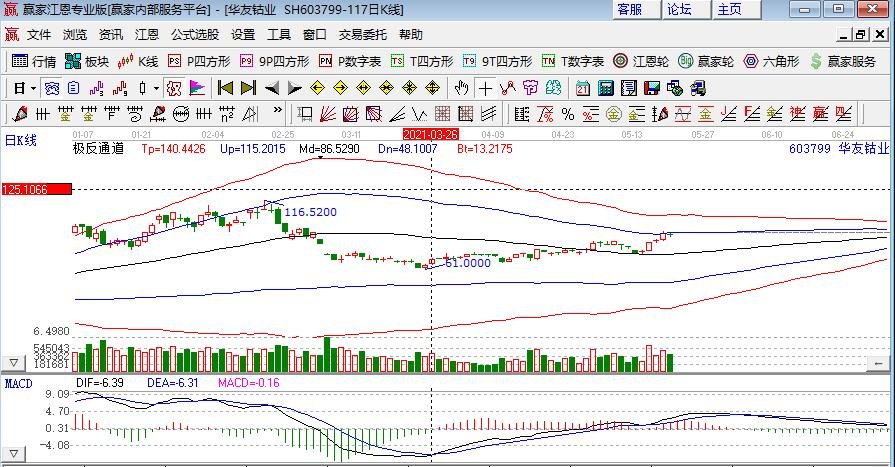Move chart right with black arrow
This screenshot has width=895, height=467.
295,88
